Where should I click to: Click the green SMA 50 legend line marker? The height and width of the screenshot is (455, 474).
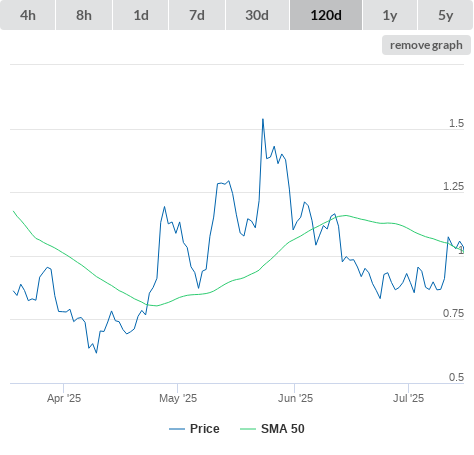coord(248,429)
